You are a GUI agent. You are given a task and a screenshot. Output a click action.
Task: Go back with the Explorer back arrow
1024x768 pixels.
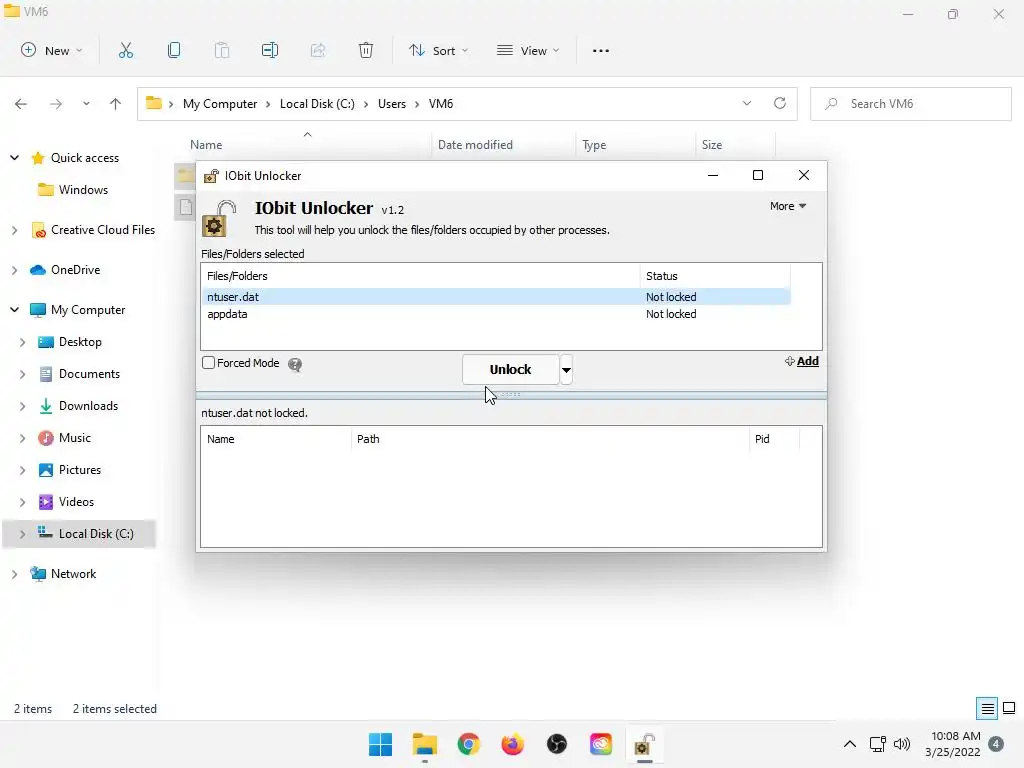click(x=21, y=104)
